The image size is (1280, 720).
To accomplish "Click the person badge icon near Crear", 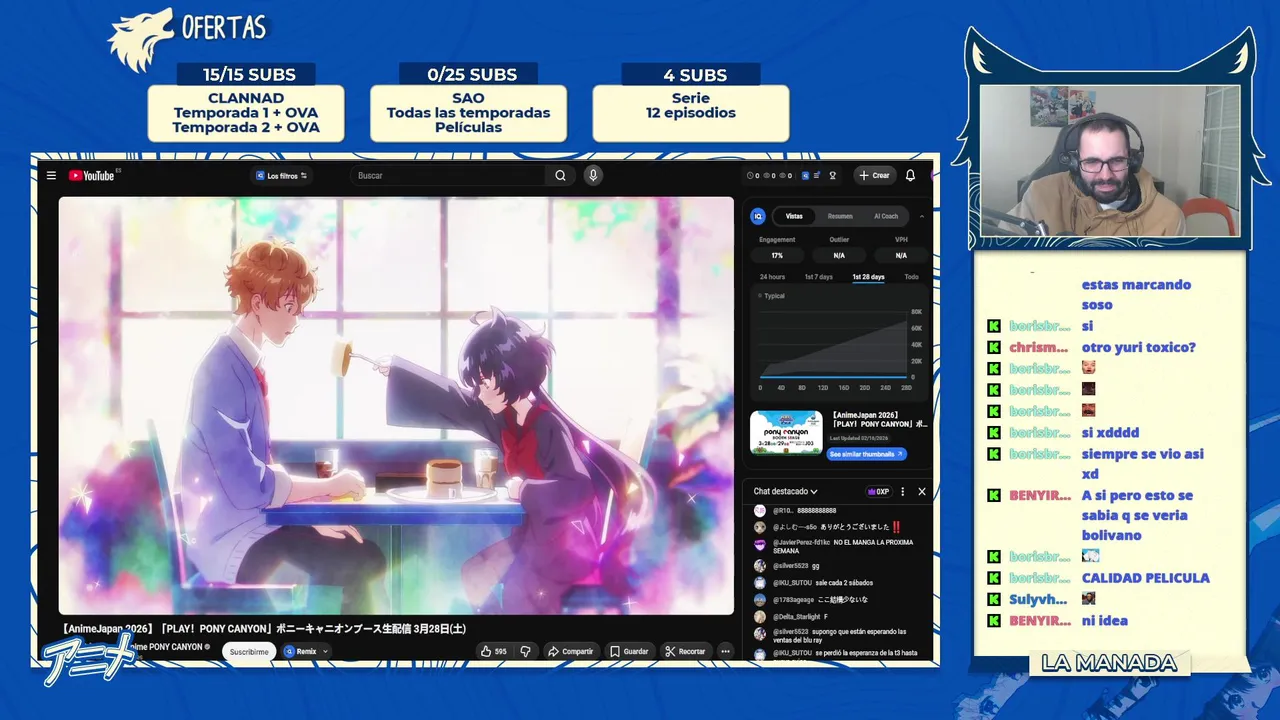I will click(x=832, y=175).
